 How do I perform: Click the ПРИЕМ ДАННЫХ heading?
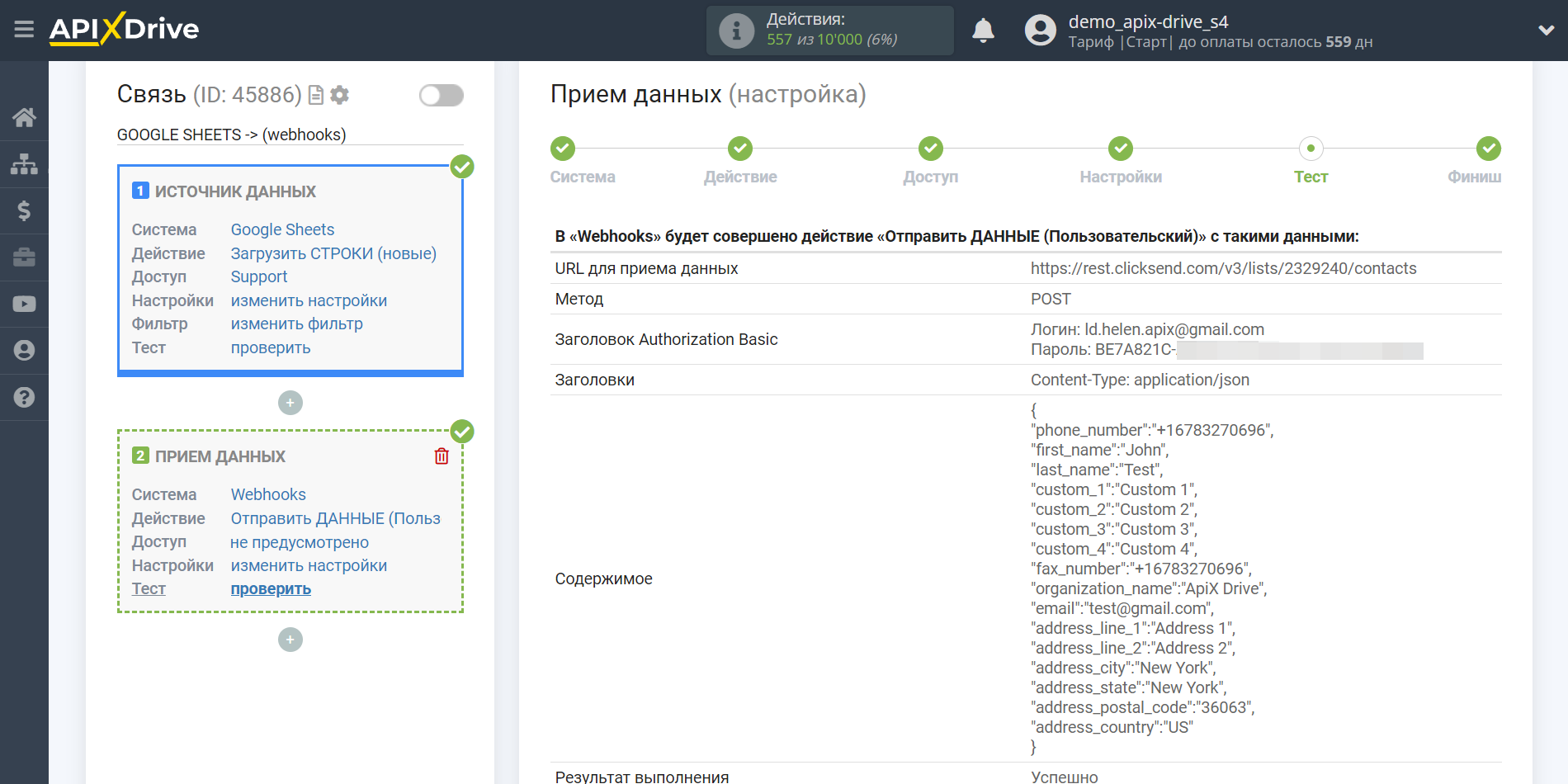pos(220,456)
